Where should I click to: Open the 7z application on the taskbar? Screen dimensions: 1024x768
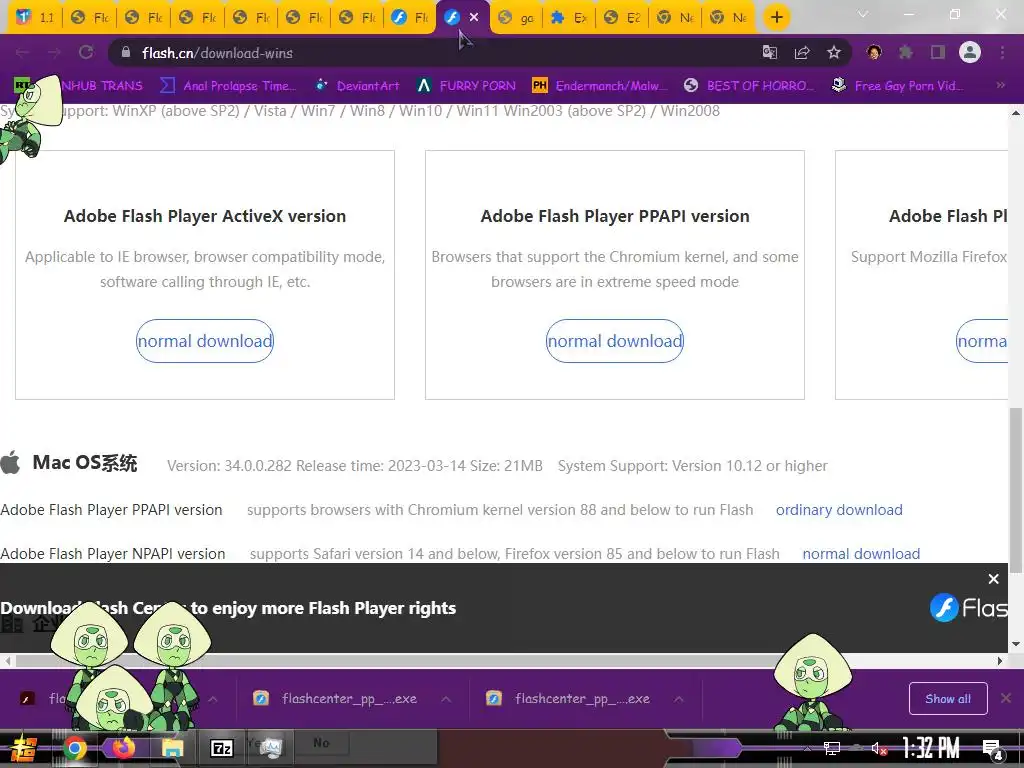[221, 748]
